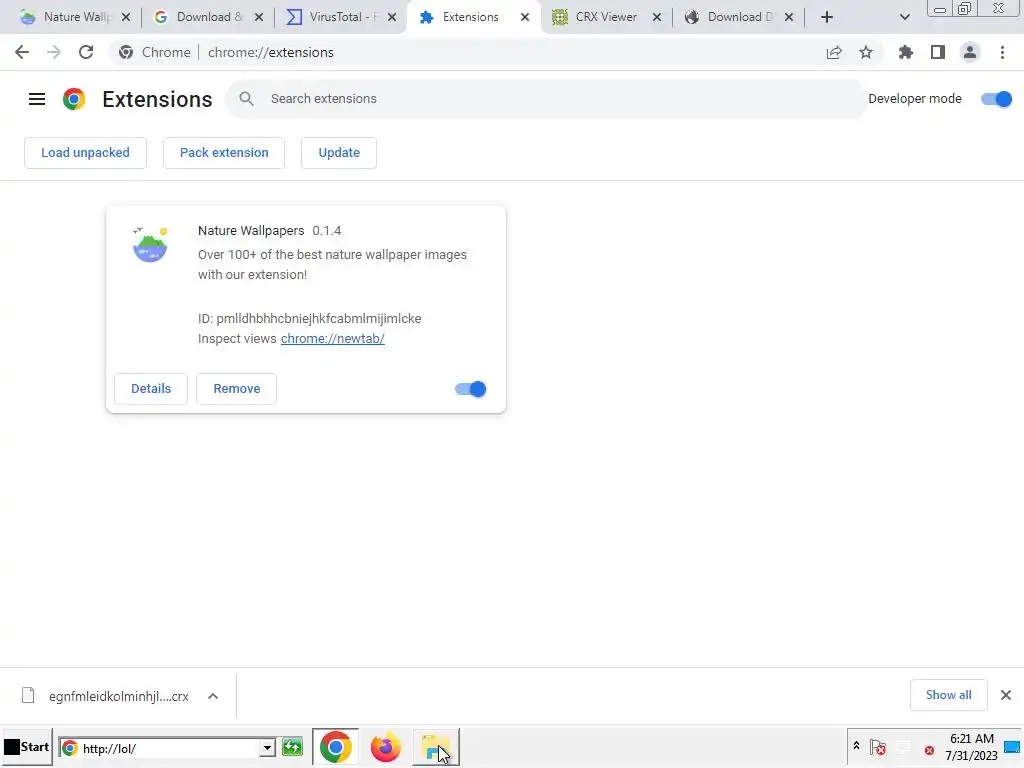Screen dimensions: 1024x768
Task: Open the hamburger main menu on Extensions page
Action: click(x=37, y=99)
